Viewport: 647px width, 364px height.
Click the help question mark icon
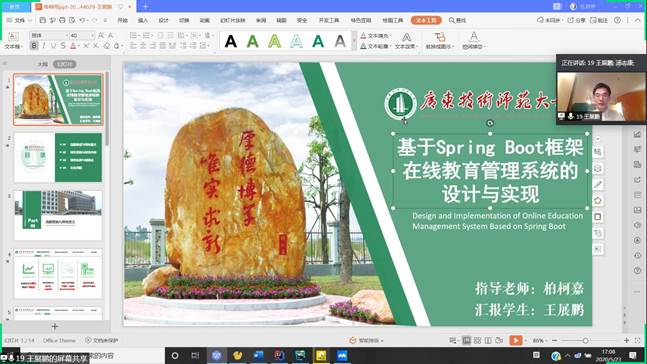tap(617, 20)
